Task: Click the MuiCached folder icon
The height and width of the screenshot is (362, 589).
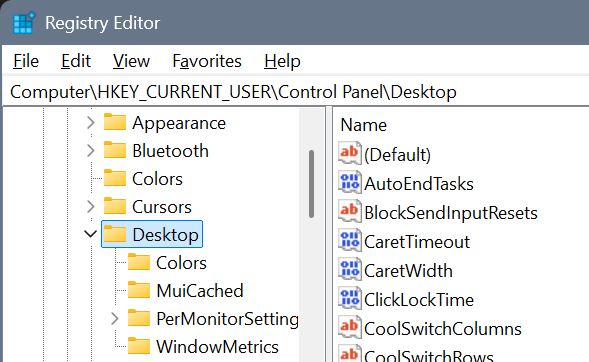Action: pyautogui.click(x=139, y=290)
